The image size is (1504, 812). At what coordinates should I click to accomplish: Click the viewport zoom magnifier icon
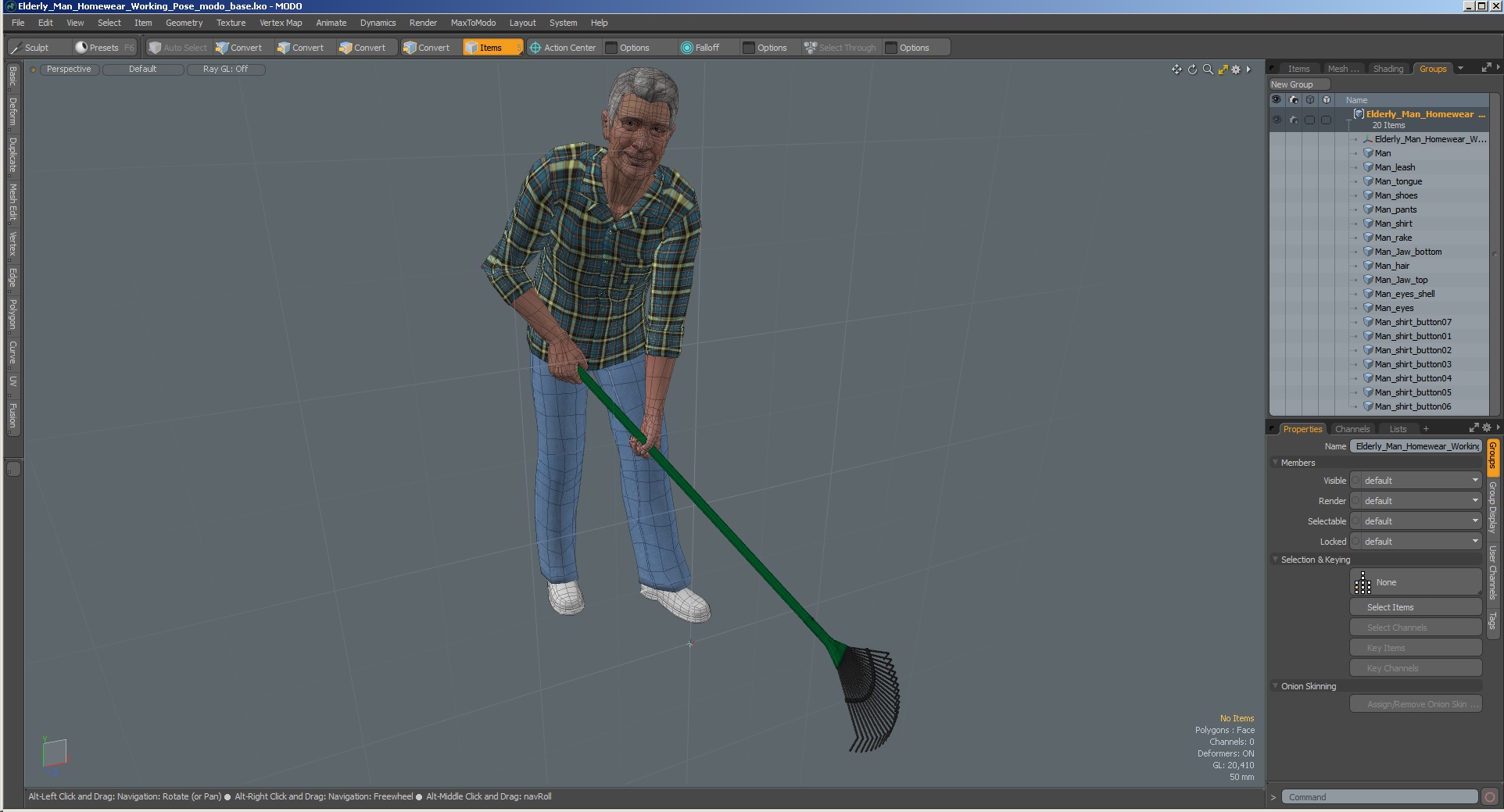(x=1208, y=70)
